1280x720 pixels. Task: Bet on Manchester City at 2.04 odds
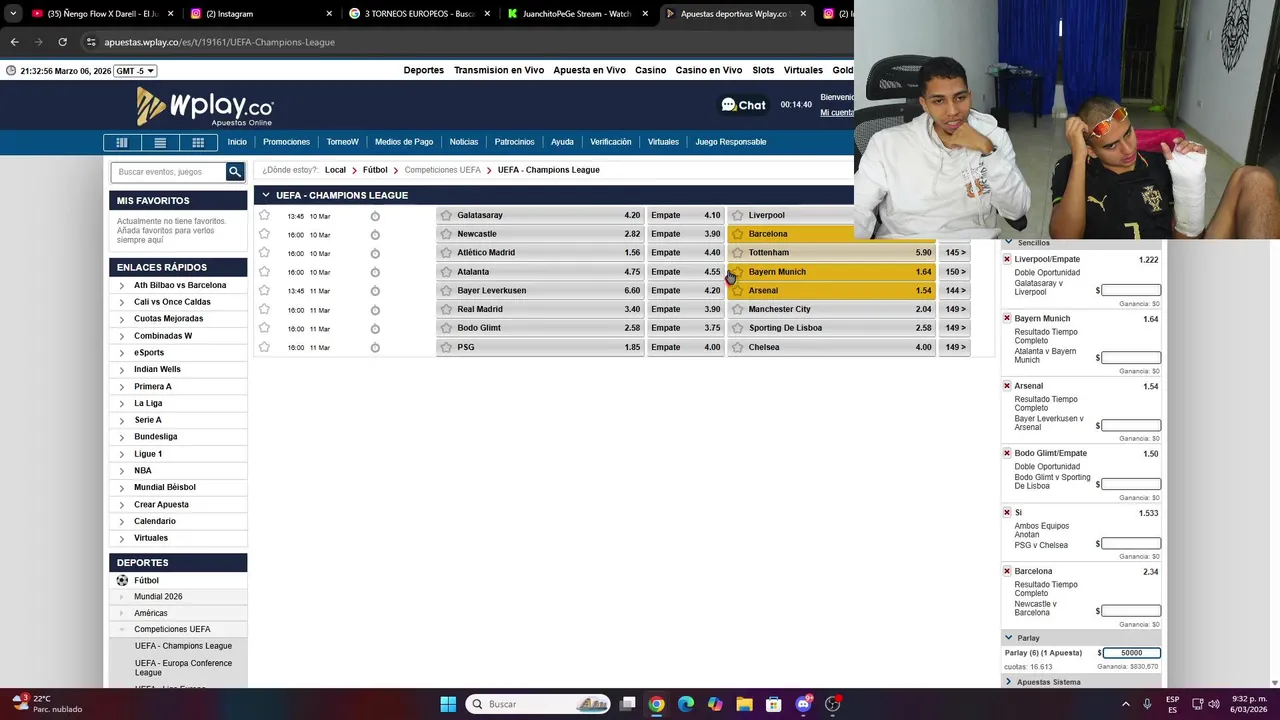(831, 310)
